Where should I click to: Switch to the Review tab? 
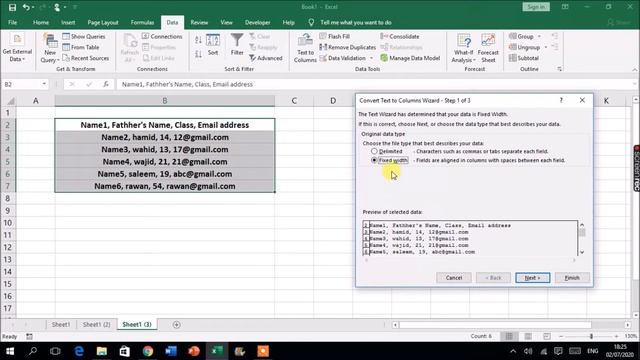click(199, 22)
